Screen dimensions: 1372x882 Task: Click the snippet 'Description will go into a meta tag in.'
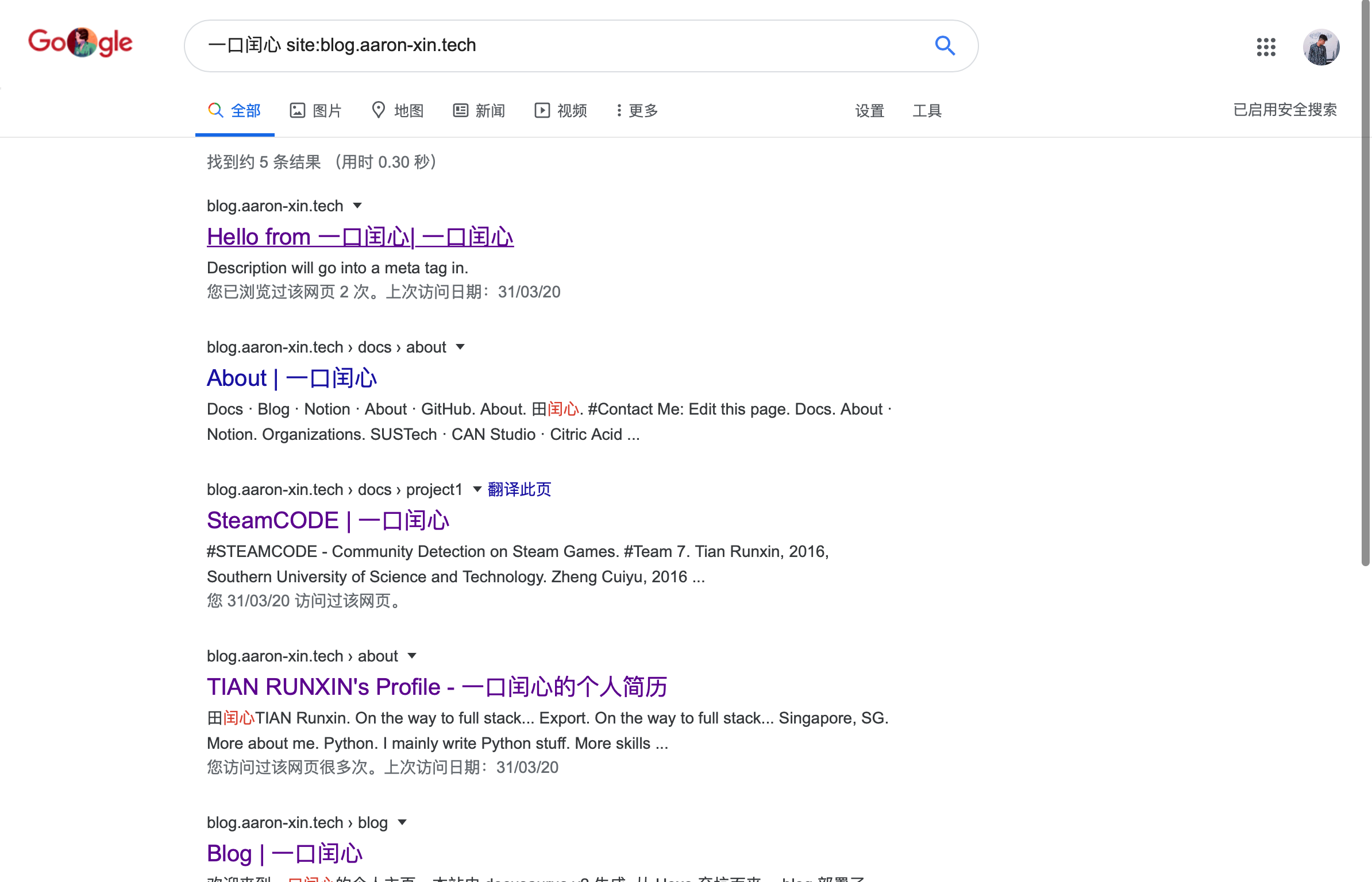(x=338, y=268)
